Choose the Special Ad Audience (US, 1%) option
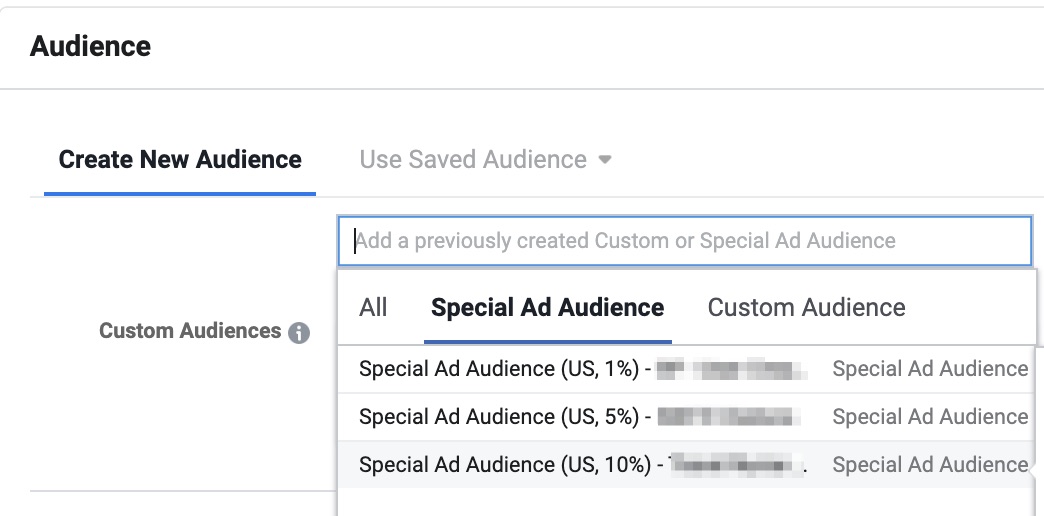Viewport: 1044px width, 516px height. 498,369
